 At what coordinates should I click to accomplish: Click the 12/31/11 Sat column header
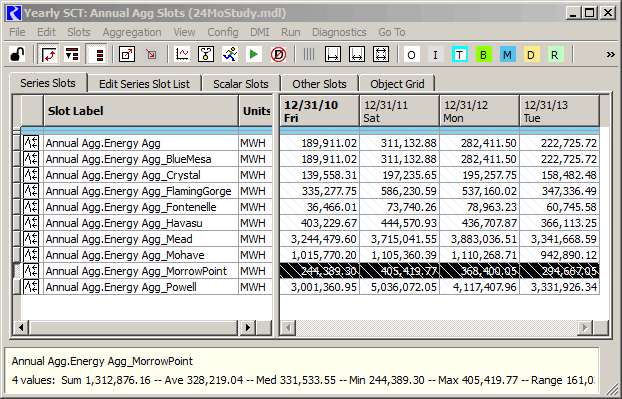coord(399,111)
